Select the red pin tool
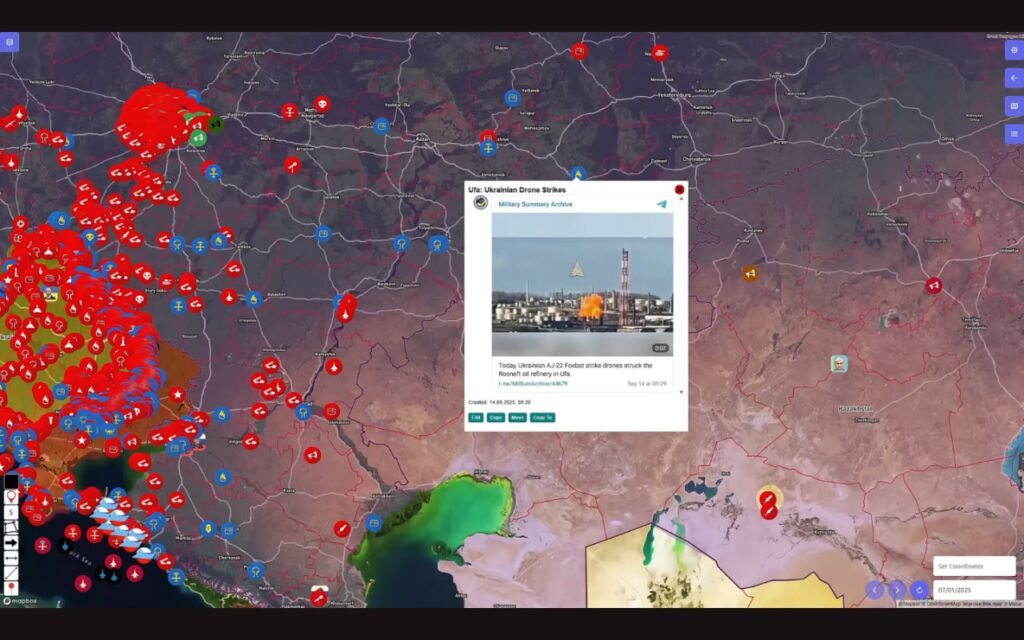1024x640 pixels. (11, 588)
